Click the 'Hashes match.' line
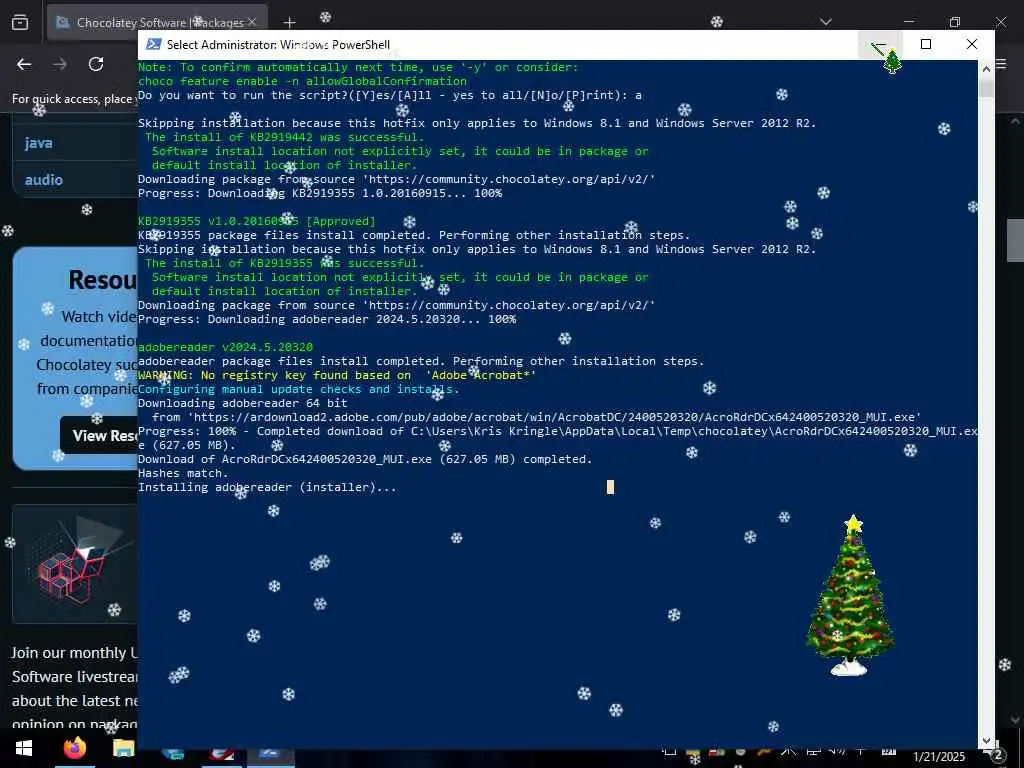Screen dimensions: 1024x768 184,473
